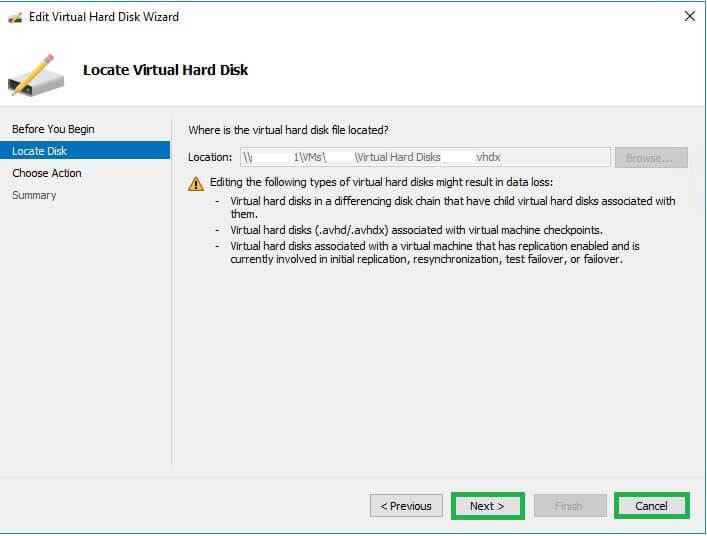This screenshot has height=536, width=707.
Task: Click the 'Locate Virtual Hard Disk' heading
Action: [x=165, y=70]
